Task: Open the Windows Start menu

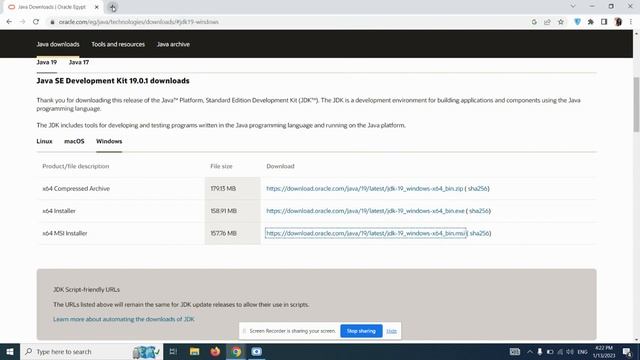Action: click(x=10, y=351)
